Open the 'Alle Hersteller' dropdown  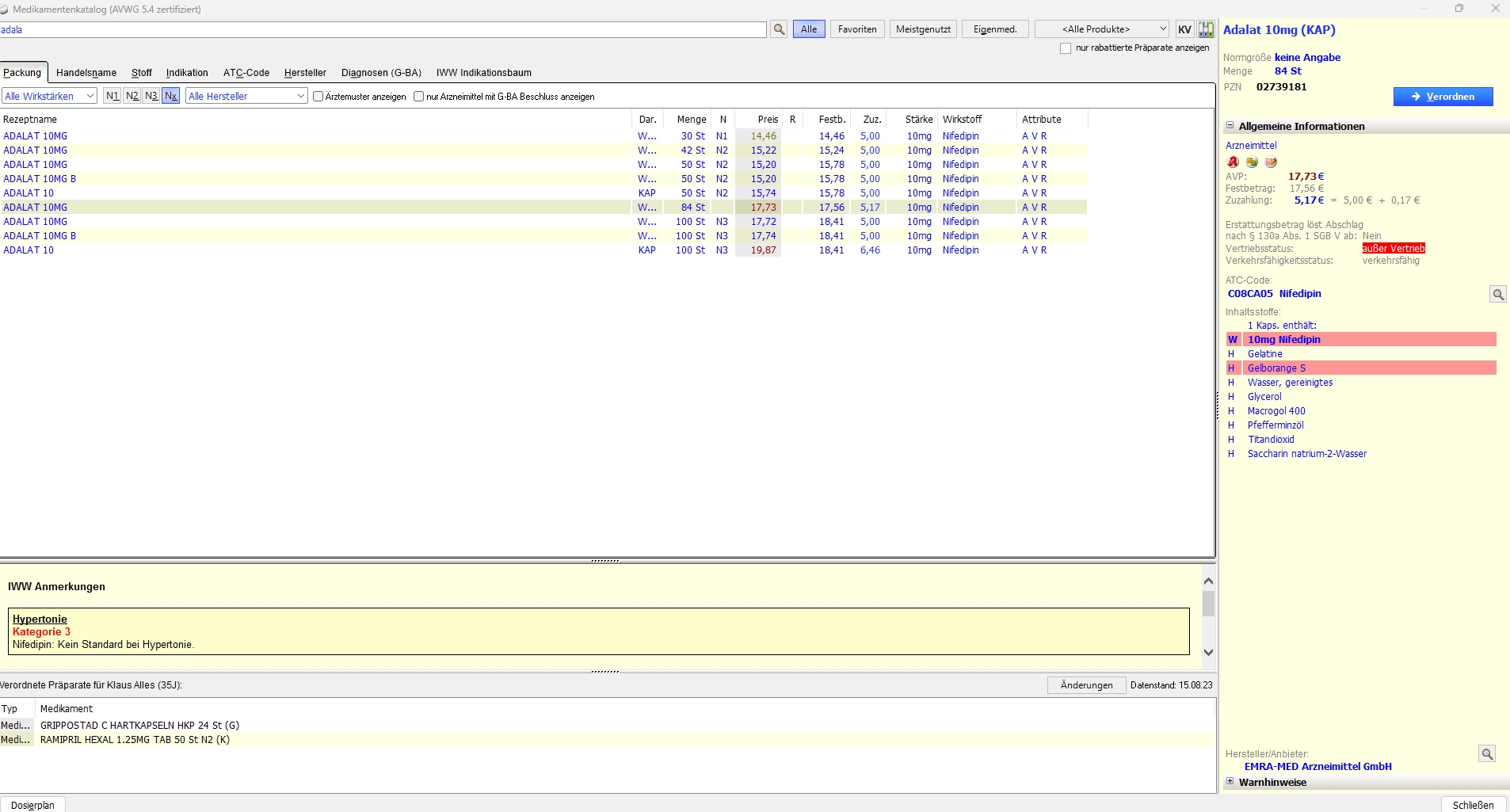(x=246, y=96)
